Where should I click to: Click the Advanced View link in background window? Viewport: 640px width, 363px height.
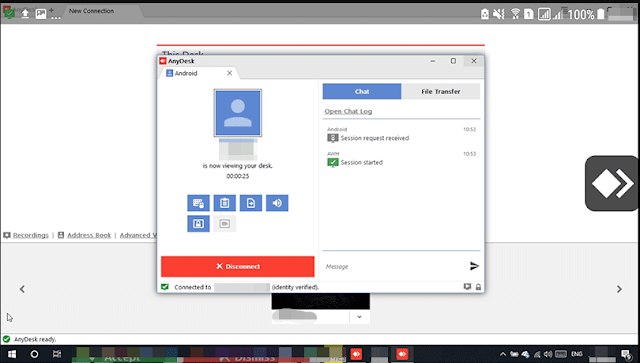pyautogui.click(x=138, y=235)
